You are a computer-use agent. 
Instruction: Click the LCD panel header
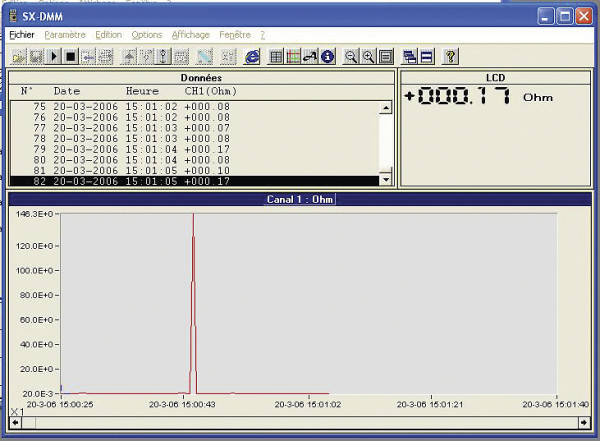[495, 78]
